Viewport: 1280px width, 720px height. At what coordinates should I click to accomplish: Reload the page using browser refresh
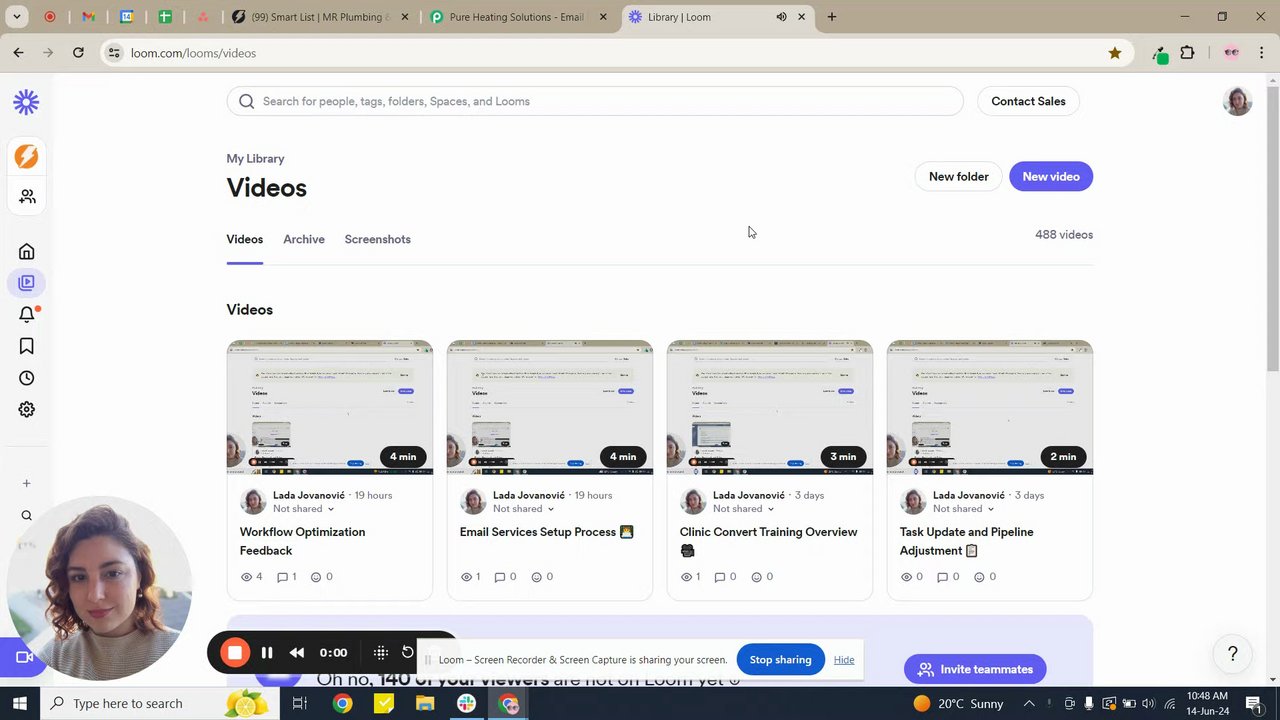coord(78,53)
